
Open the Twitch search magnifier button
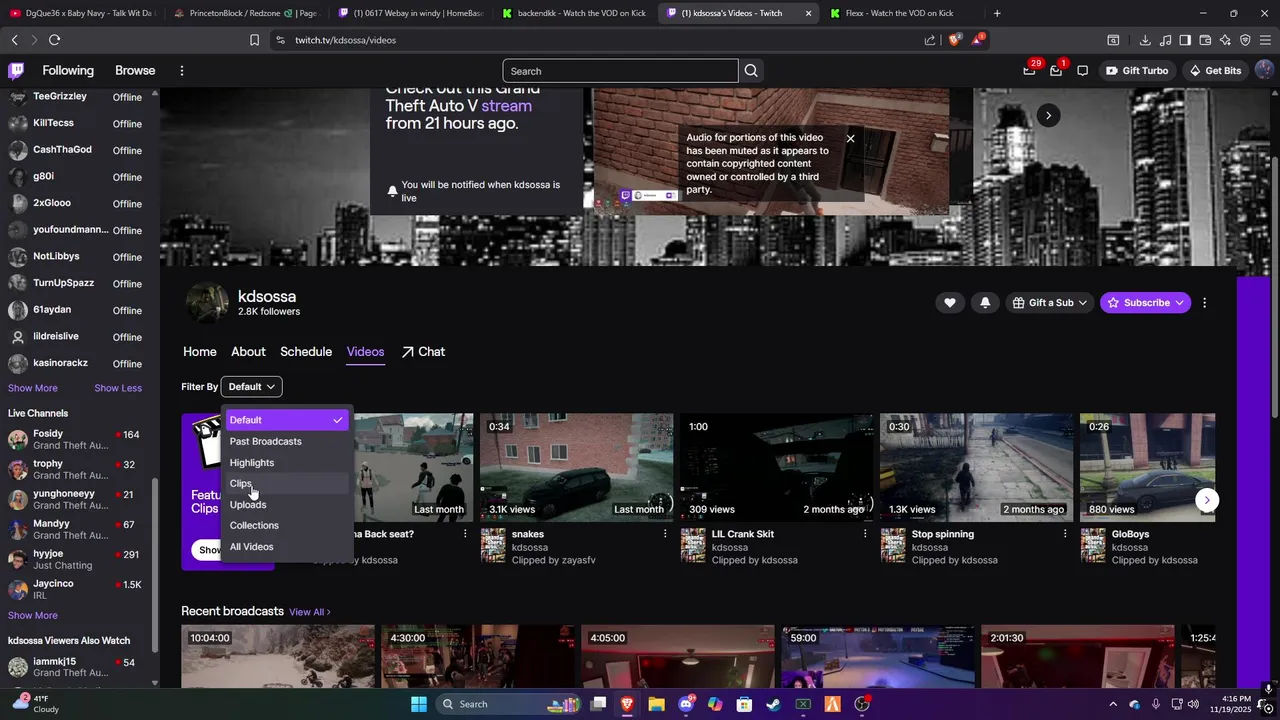point(751,71)
